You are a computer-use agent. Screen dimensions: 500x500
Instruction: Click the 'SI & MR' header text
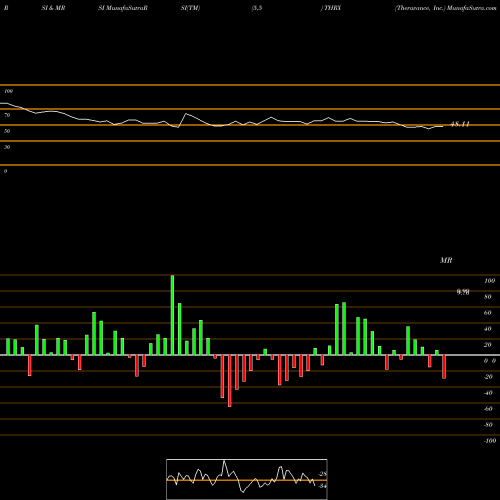(x=53, y=8)
